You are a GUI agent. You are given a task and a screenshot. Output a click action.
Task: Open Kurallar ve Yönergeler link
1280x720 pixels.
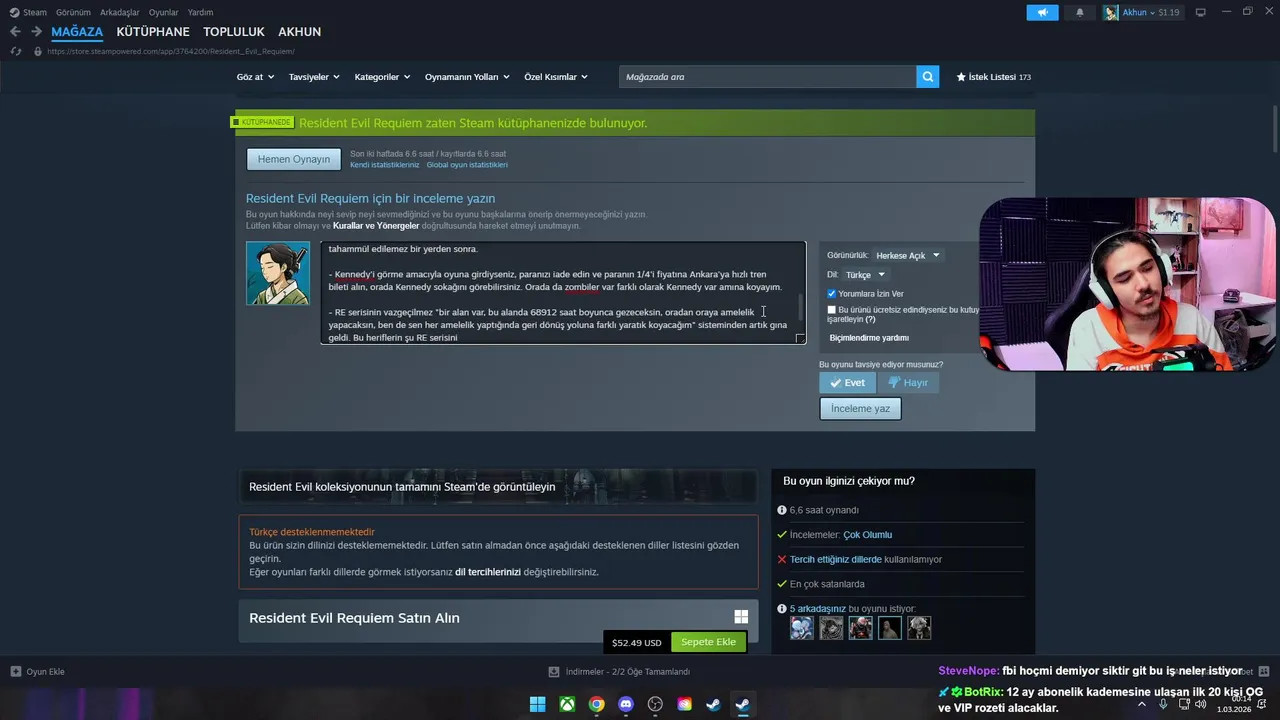pyautogui.click(x=376, y=226)
